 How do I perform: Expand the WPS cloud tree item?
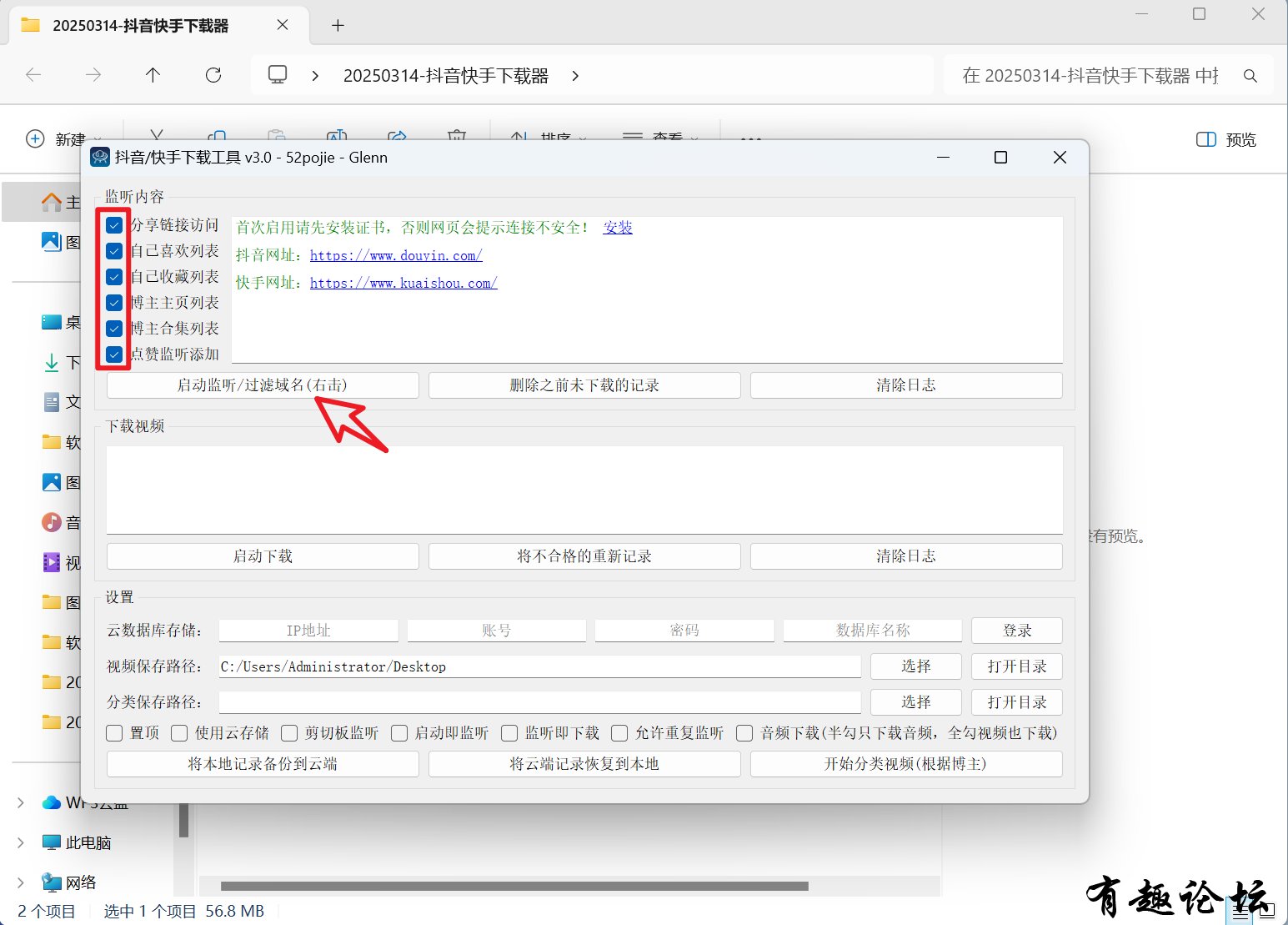tap(21, 802)
